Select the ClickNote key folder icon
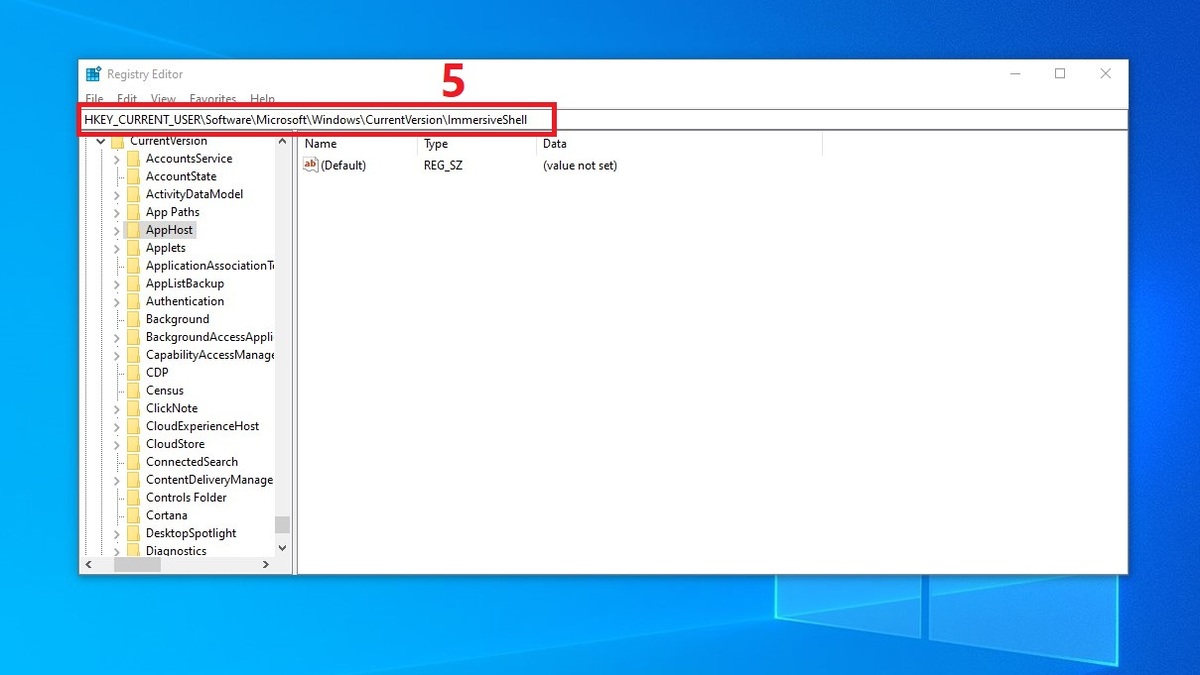 [133, 408]
